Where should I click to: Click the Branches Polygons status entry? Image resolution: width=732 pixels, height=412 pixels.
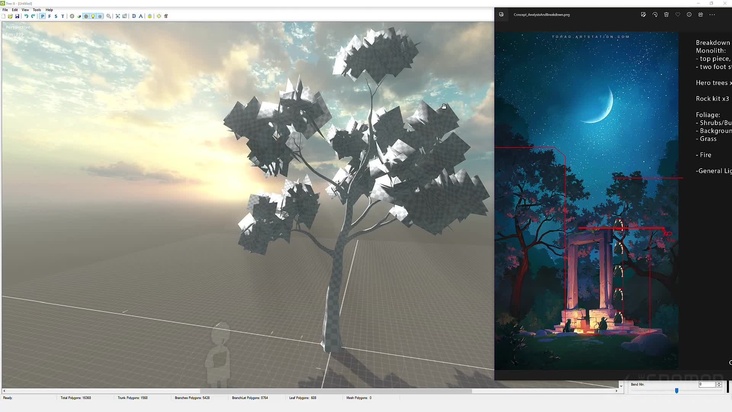click(192, 398)
